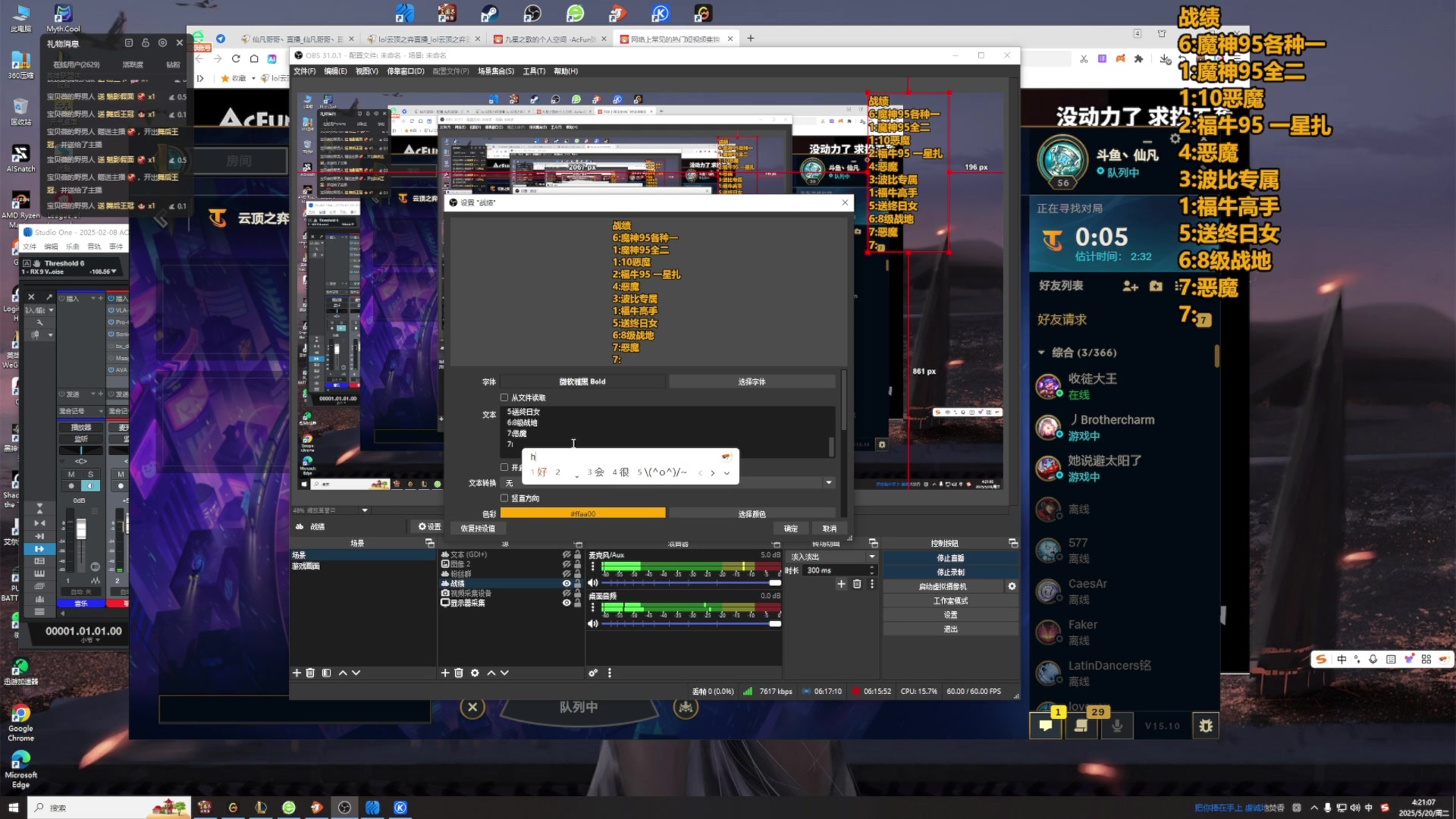Open 停靠窗口(D) menu in OBS
Viewport: 1456px width, 819px height.
406,71
